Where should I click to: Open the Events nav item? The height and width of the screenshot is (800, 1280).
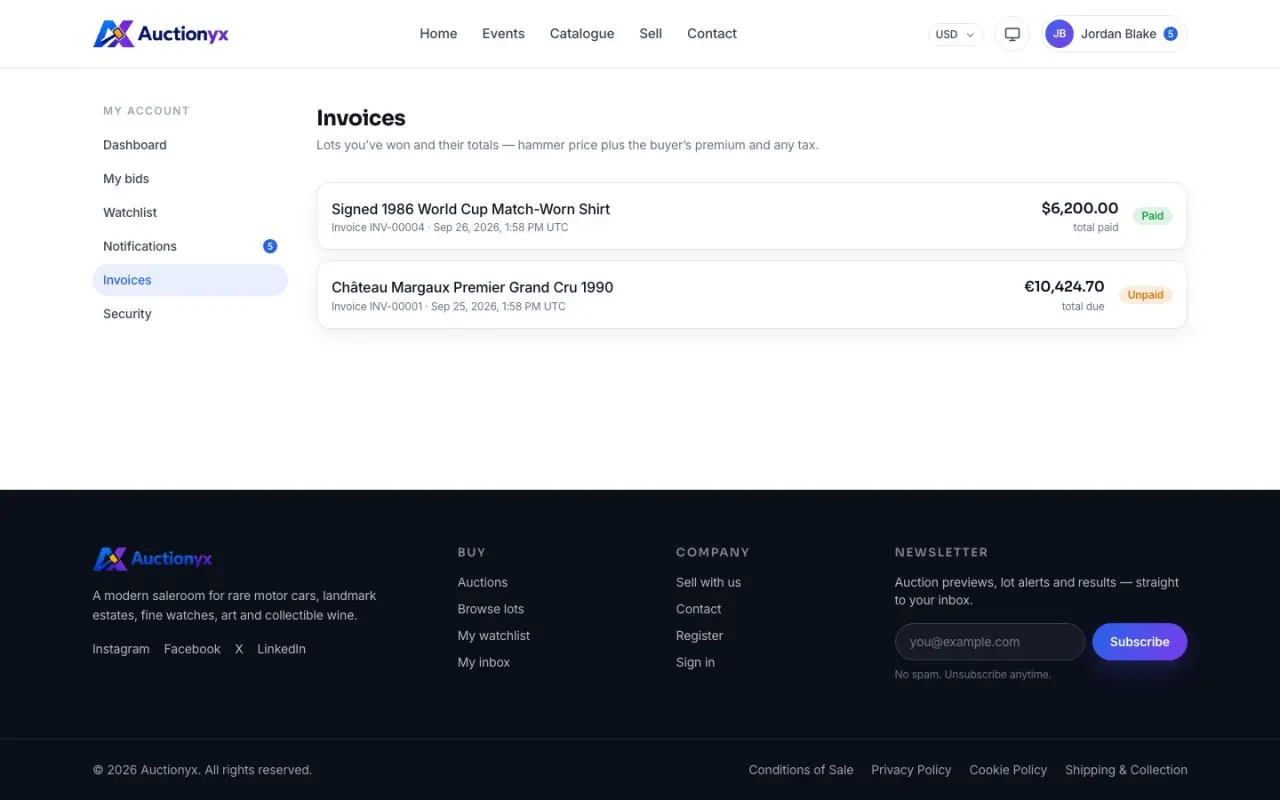(x=503, y=34)
